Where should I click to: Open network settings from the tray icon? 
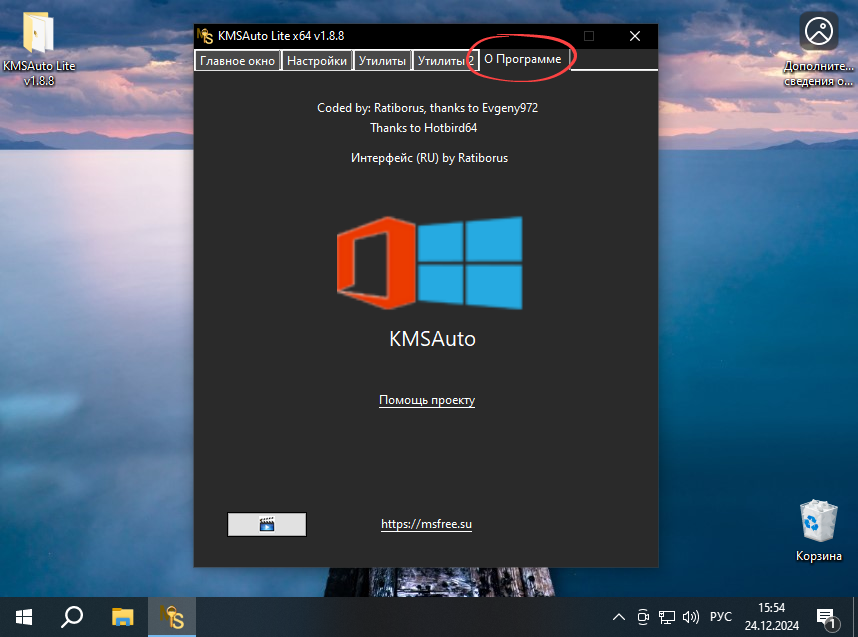click(667, 617)
